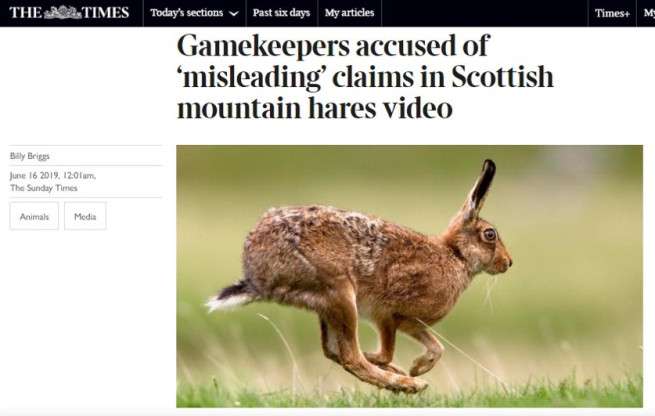Go to My articles
Viewport: 655px width, 416px height.
(x=349, y=13)
